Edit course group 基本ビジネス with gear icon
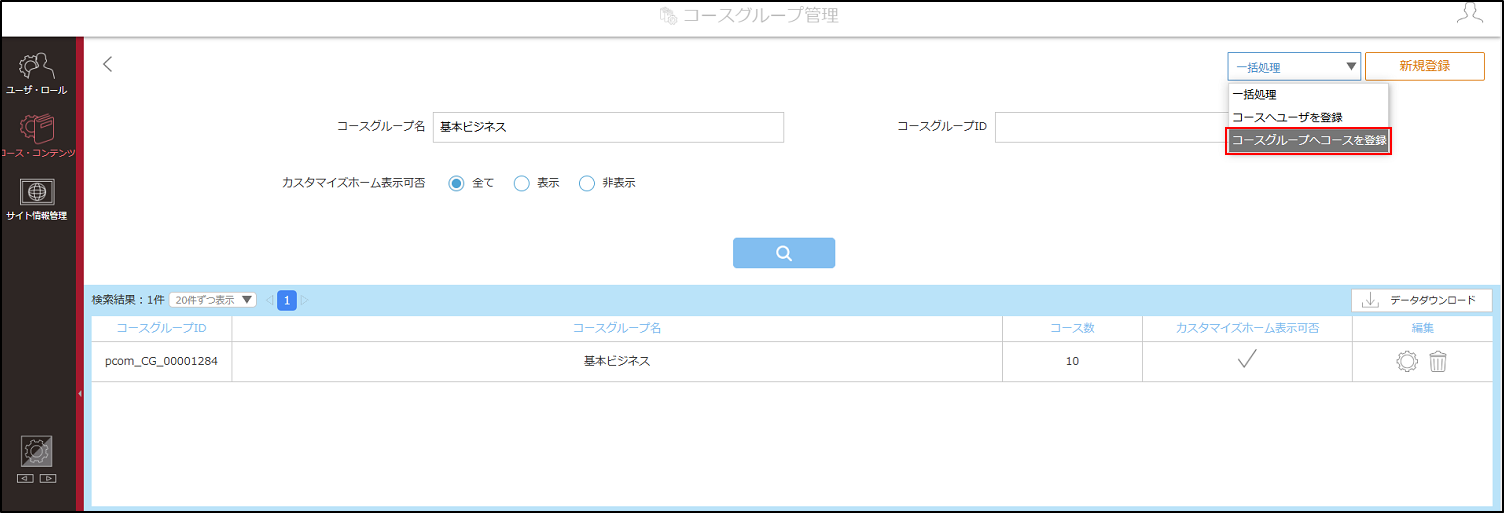This screenshot has height=513, width=1504. [1407, 362]
